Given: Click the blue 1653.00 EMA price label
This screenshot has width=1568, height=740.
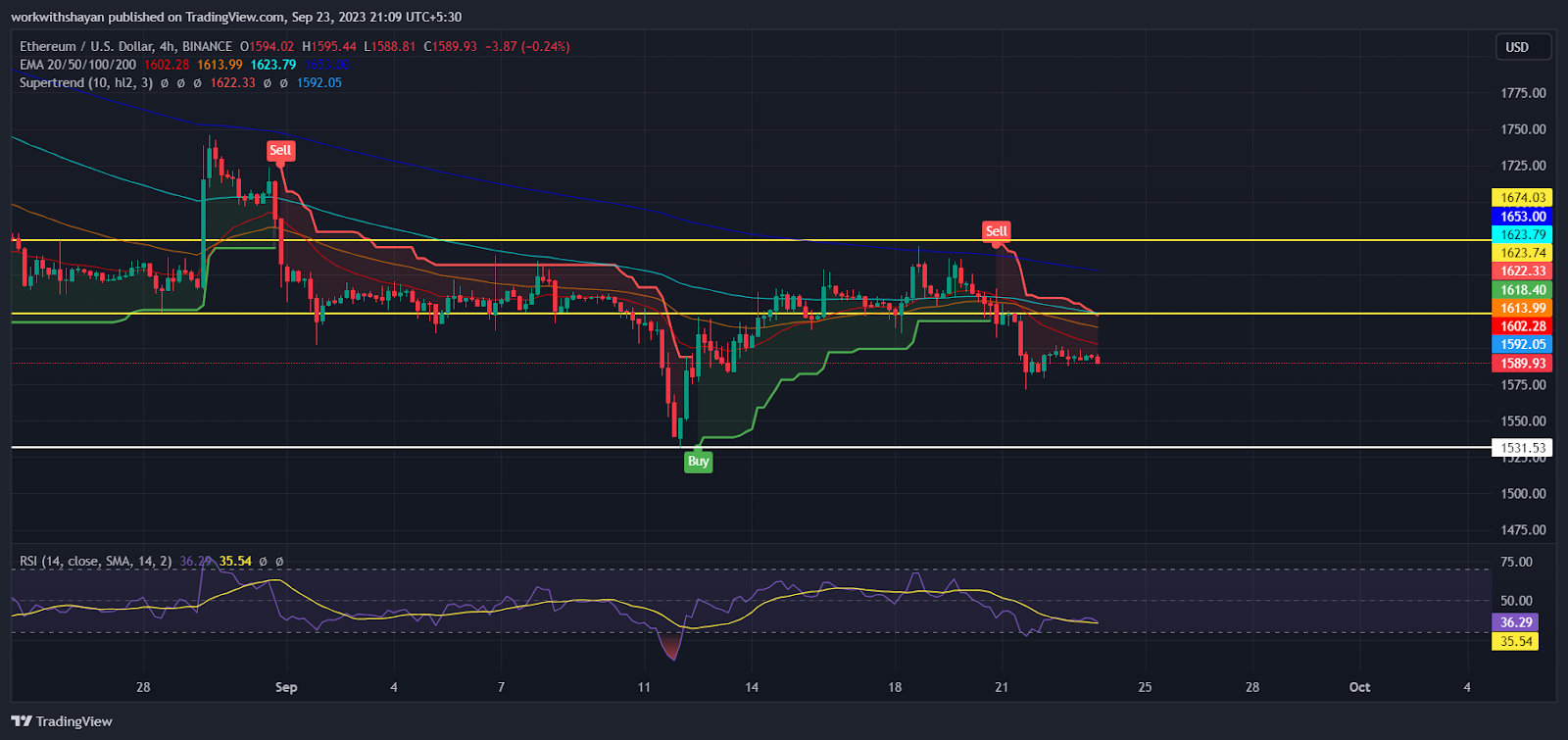Looking at the screenshot, I should pyautogui.click(x=1522, y=217).
